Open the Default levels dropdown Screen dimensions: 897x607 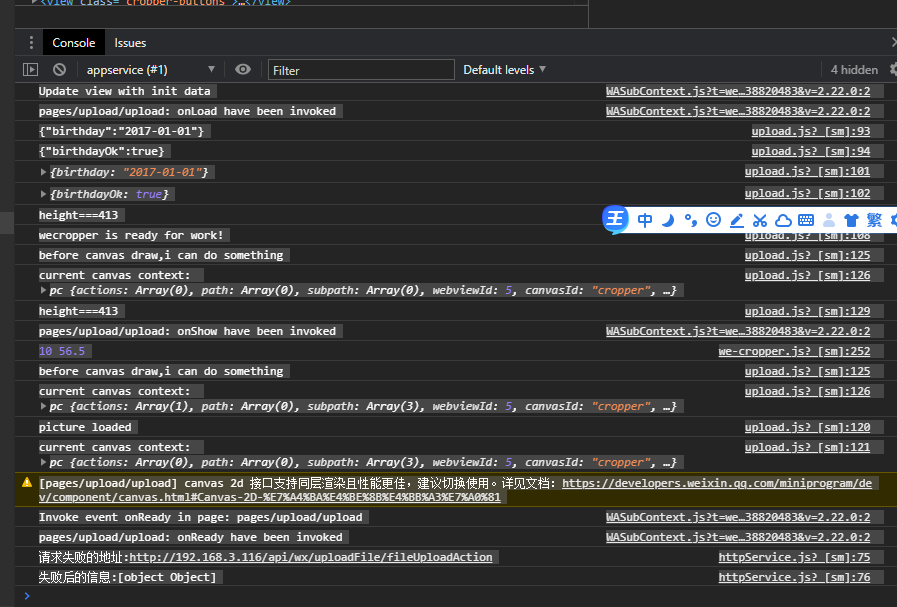[x=505, y=70]
